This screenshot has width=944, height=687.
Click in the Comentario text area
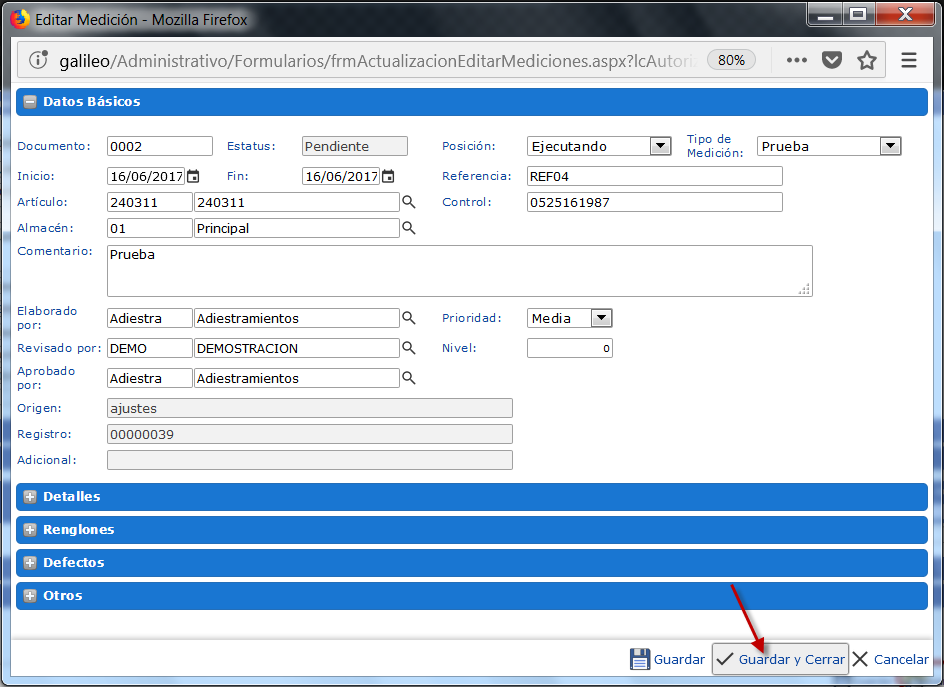click(458, 271)
